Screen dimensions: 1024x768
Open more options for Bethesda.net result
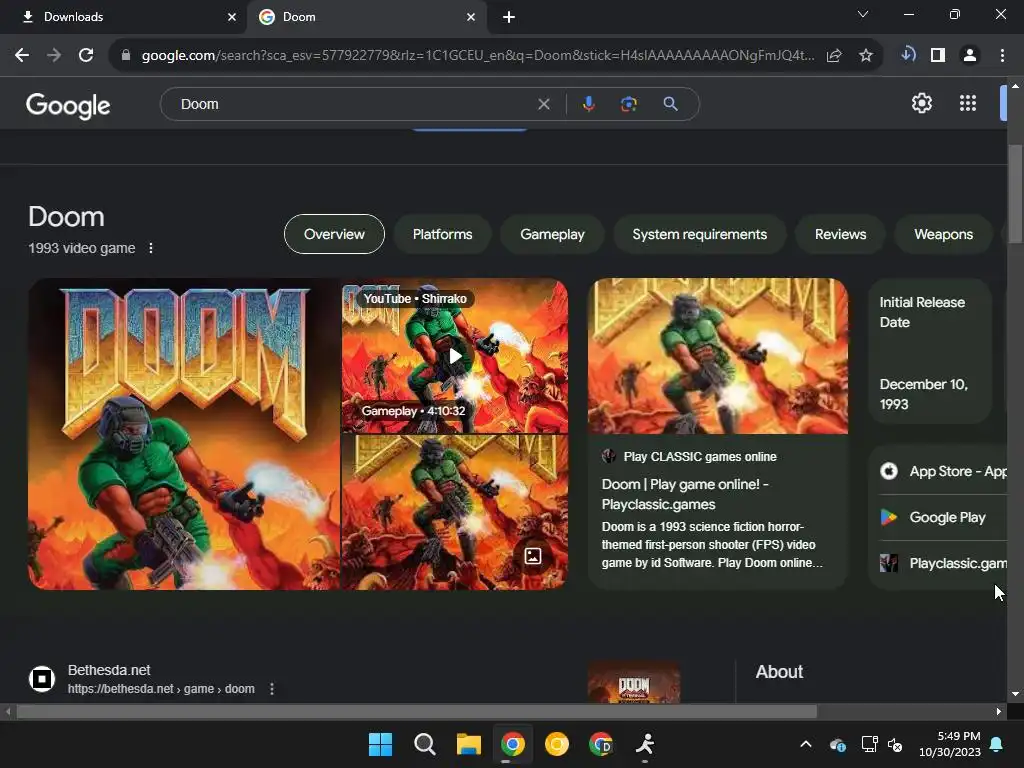[272, 689]
